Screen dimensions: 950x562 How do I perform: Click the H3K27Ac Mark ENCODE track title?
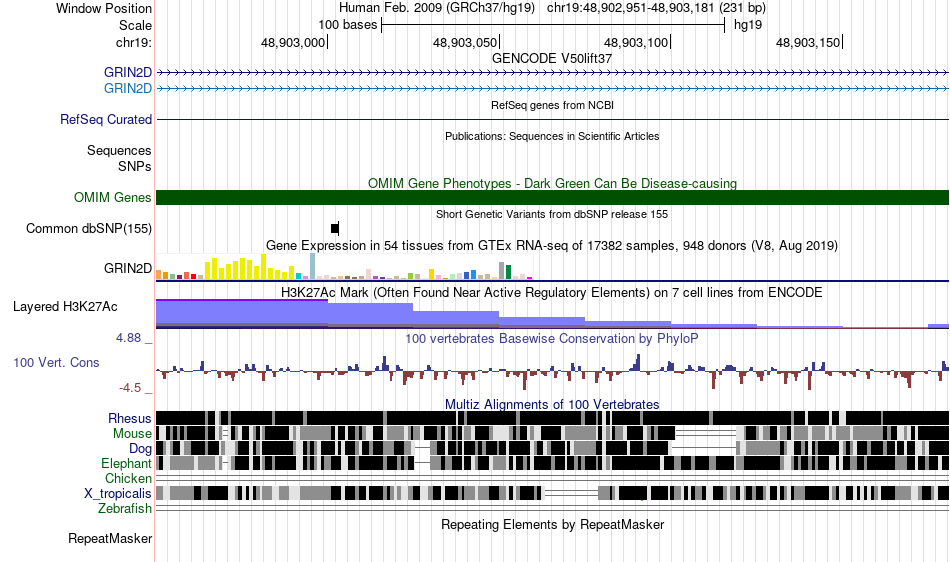click(x=551, y=293)
